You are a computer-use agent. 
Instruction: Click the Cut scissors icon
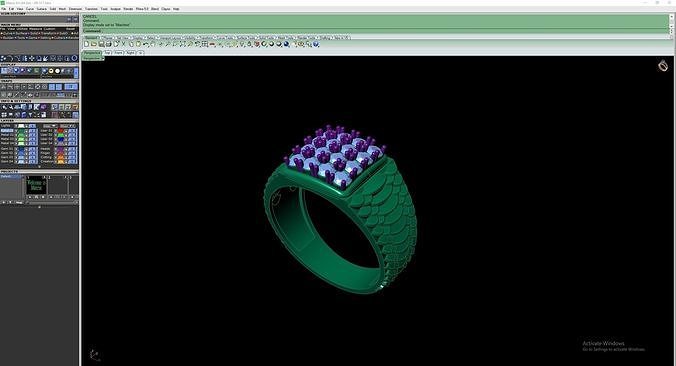click(123, 44)
